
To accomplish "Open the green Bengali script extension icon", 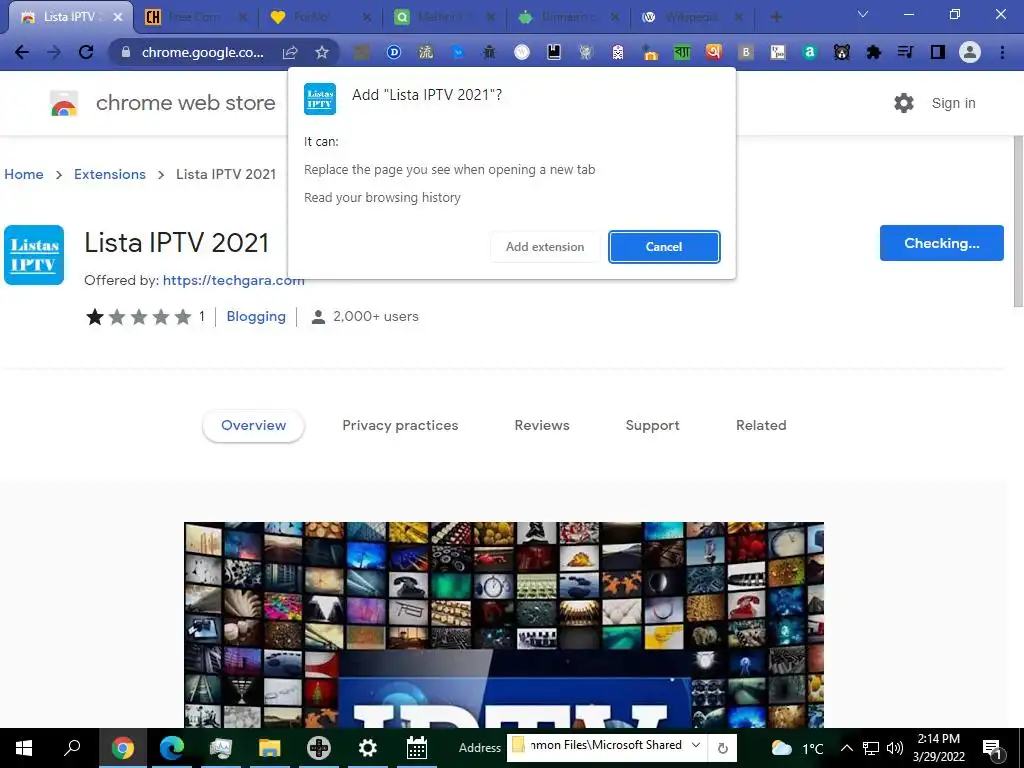I will (682, 52).
